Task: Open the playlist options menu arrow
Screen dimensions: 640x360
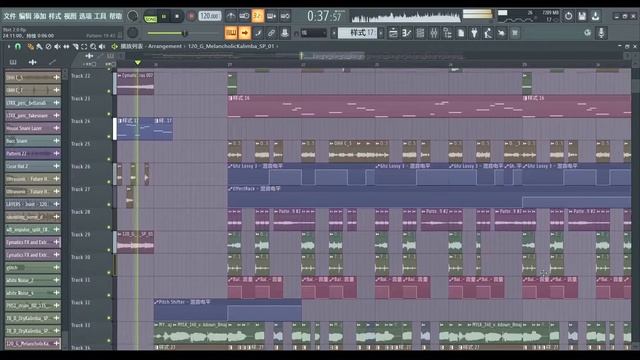Action: click(x=9, y=47)
